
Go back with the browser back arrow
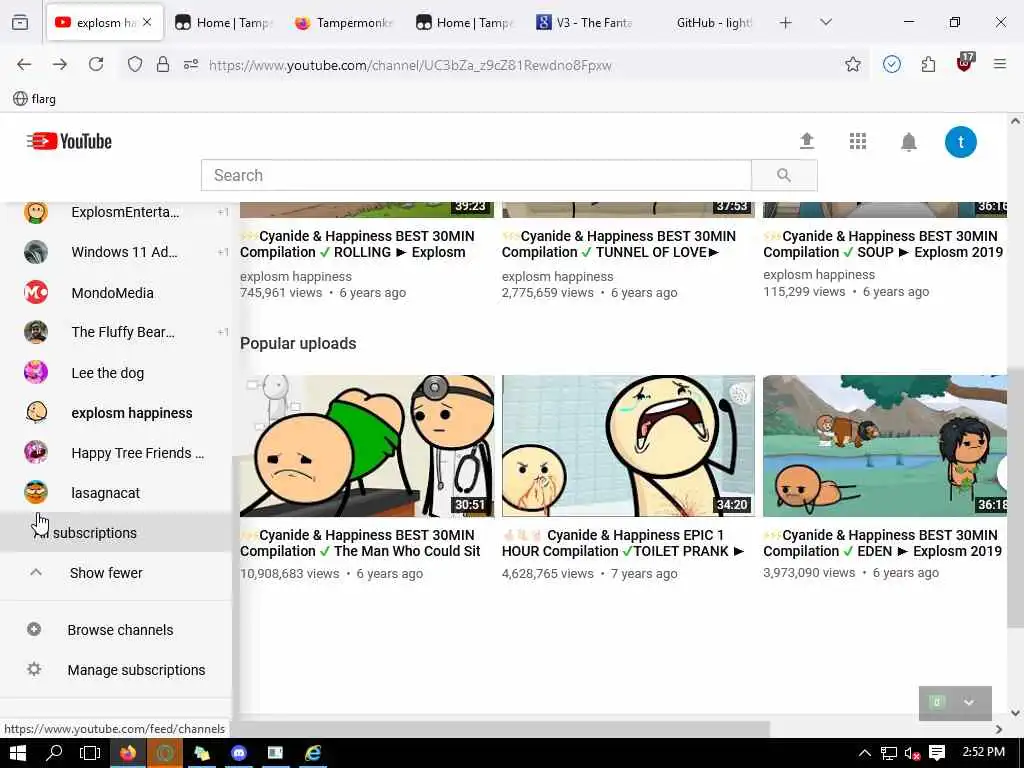coord(24,64)
